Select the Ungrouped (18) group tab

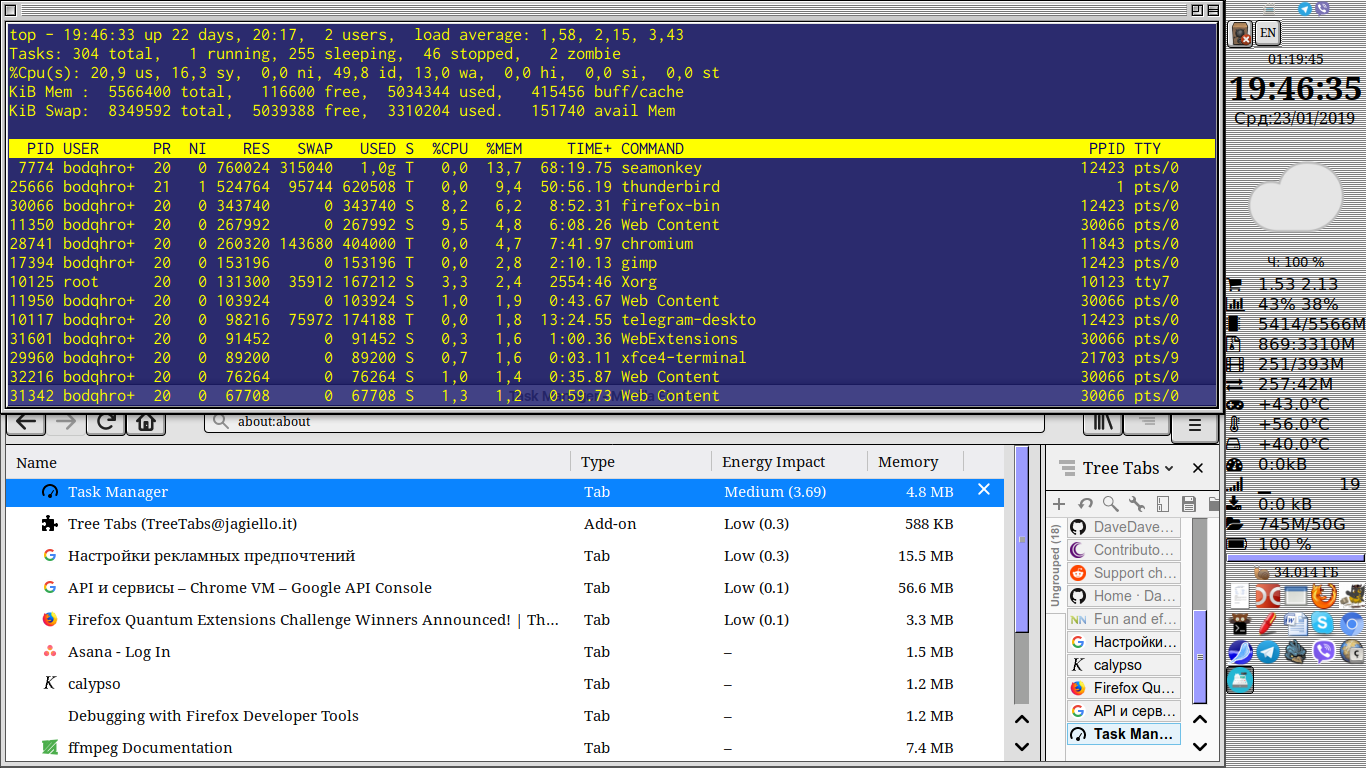[1055, 566]
